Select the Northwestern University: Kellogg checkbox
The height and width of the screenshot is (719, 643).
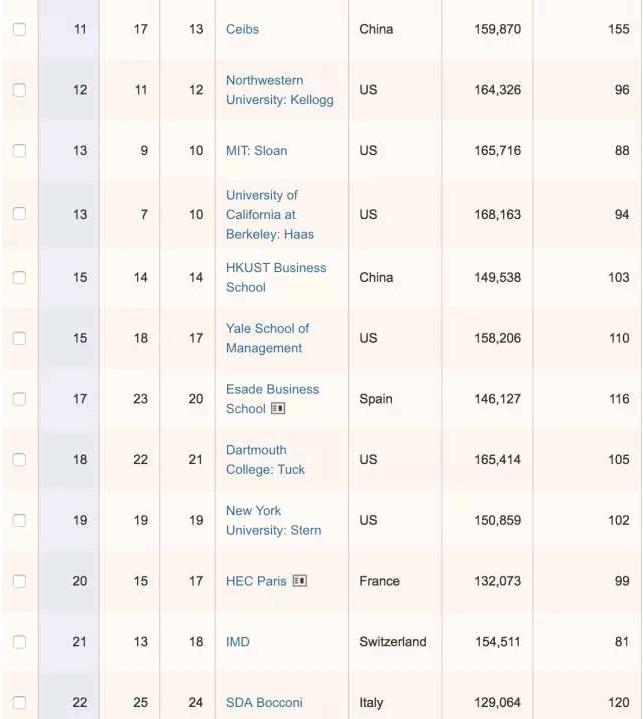click(19, 90)
